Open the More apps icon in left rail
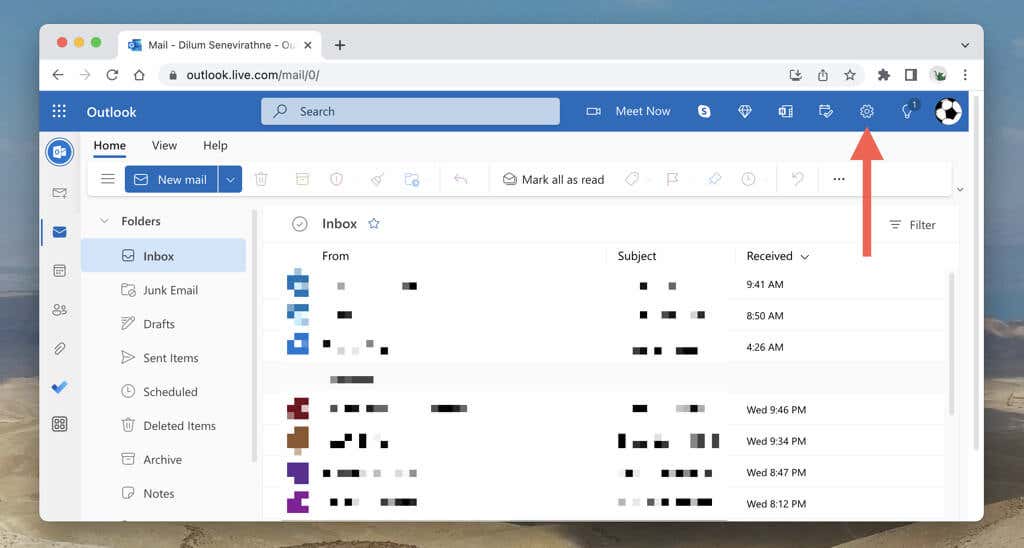1024x548 pixels. 59,424
